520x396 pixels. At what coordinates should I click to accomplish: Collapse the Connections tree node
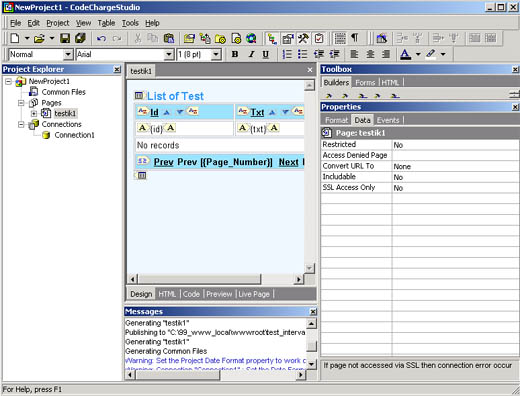point(21,125)
